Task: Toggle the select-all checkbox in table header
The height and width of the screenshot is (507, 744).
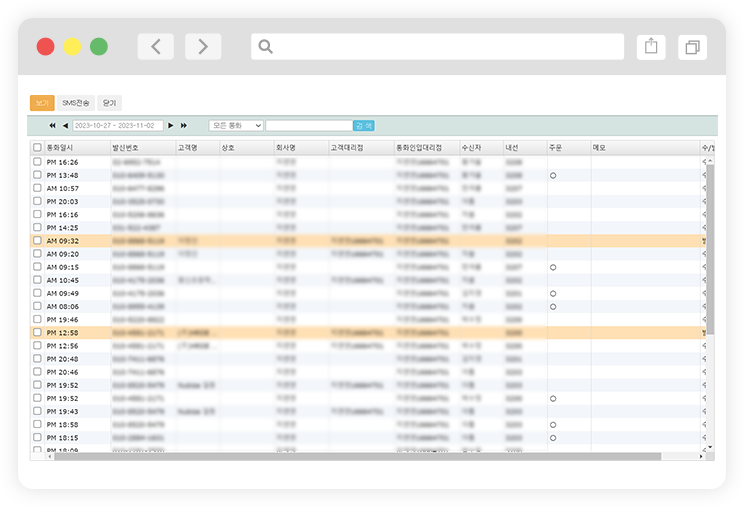Action: point(37,147)
